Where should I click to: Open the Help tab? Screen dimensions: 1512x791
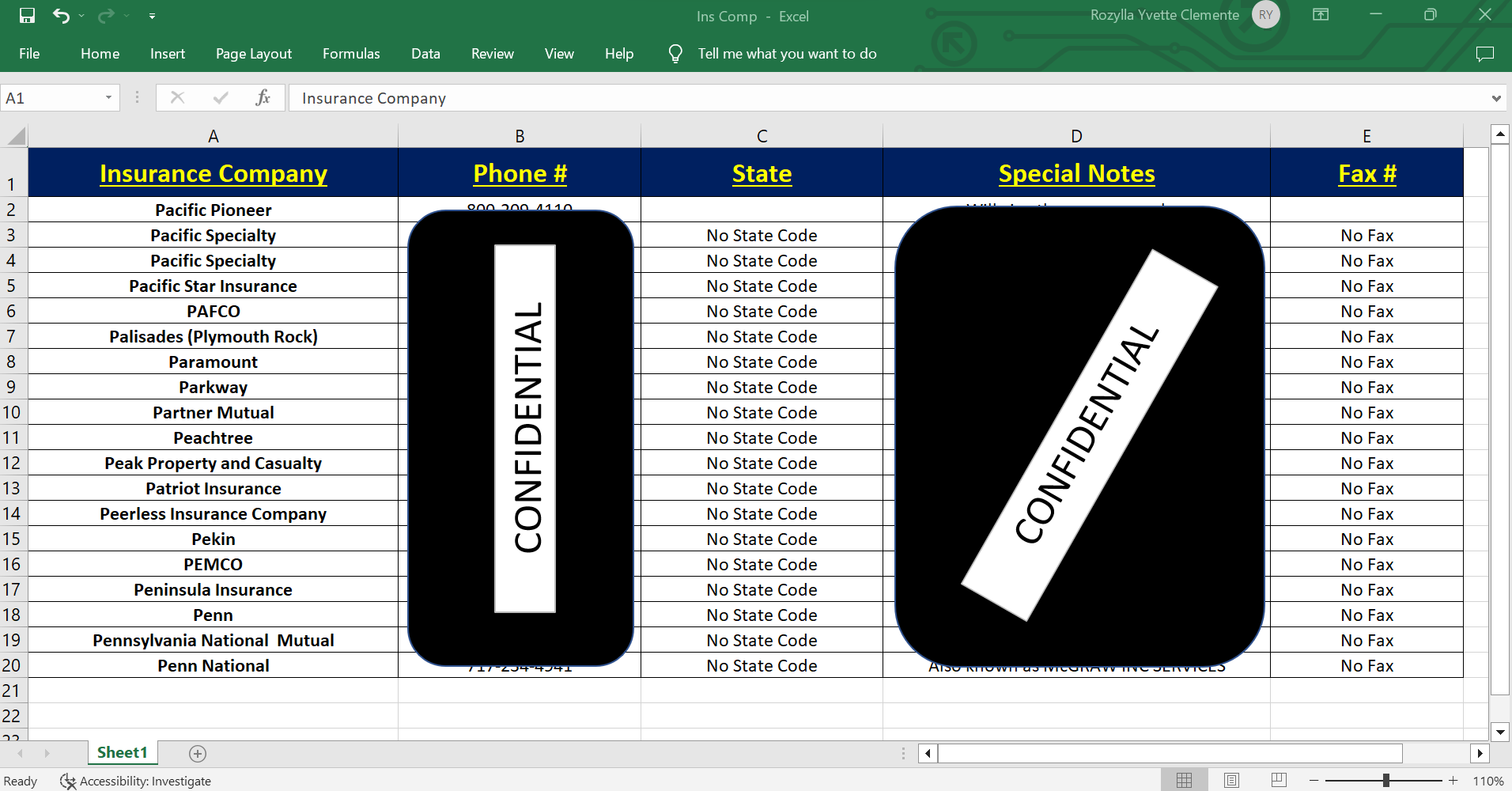click(619, 54)
